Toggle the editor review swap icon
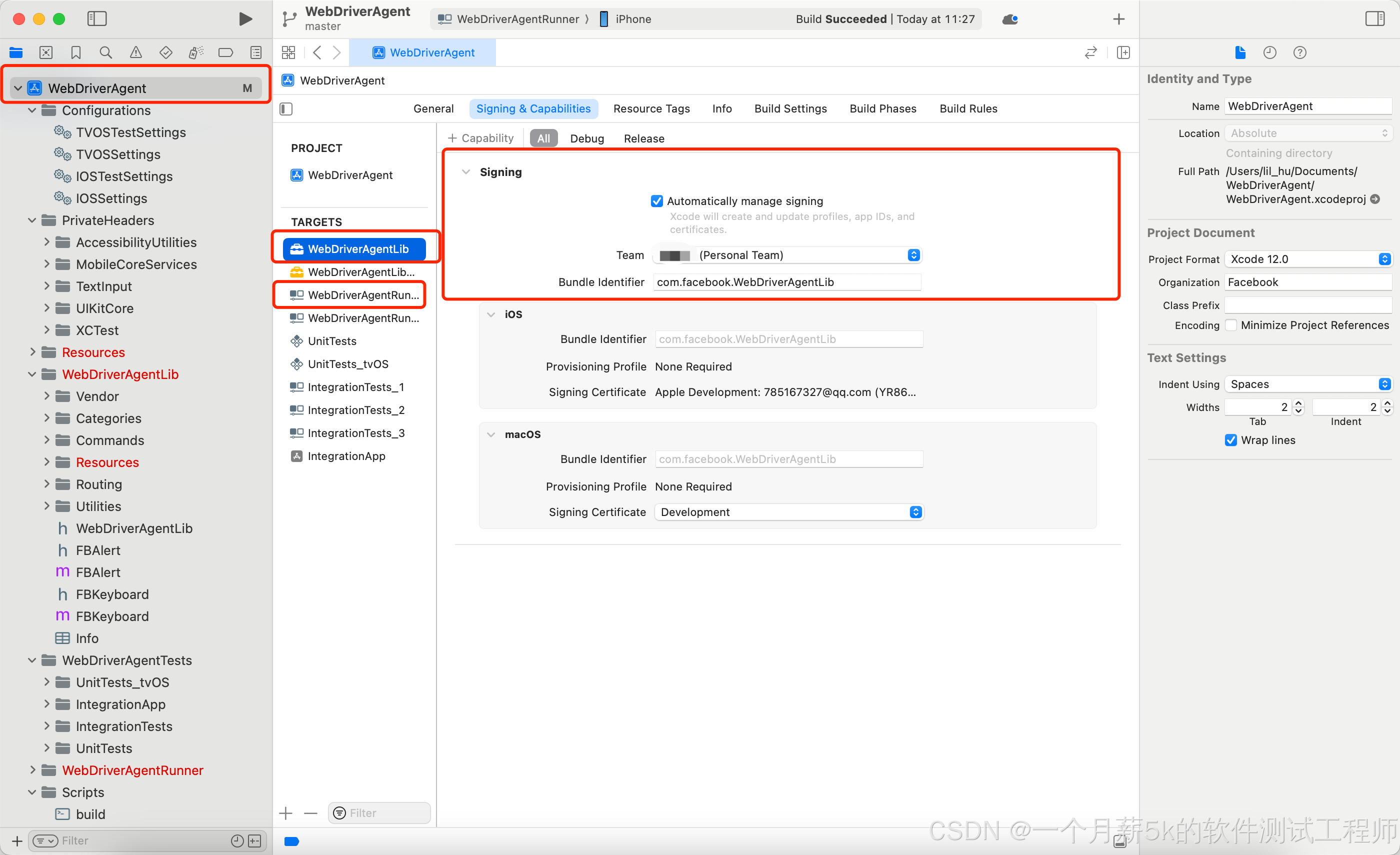This screenshot has height=855, width=1400. tap(1091, 53)
